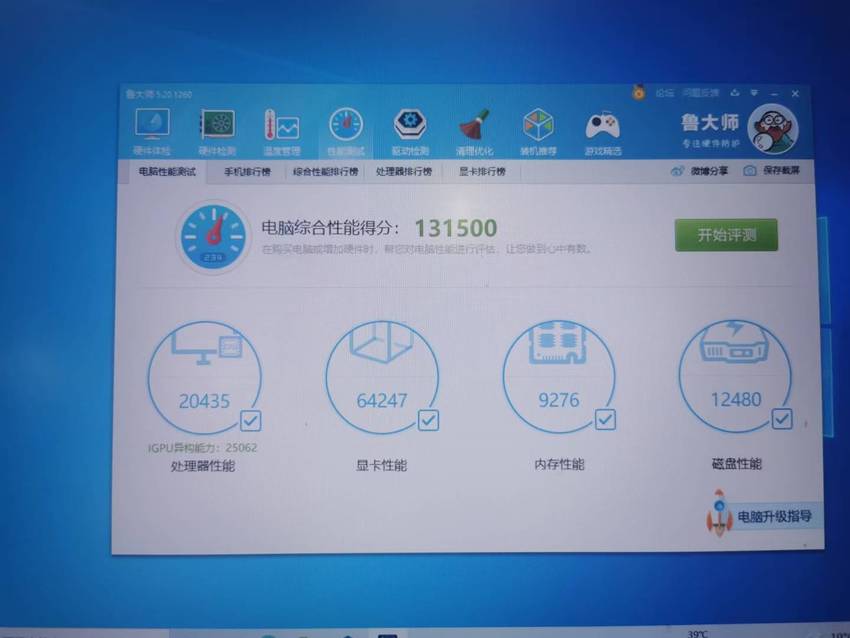Click the drive icon in disk circle
Screen dimensions: 850x638
tap(734, 341)
